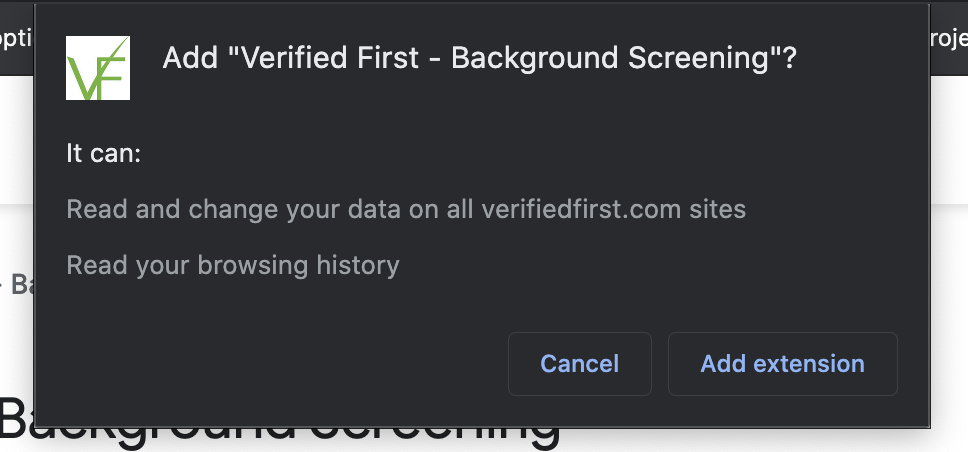This screenshot has height=452, width=968.
Task: Click the word "sites" ending the first permission
Action: click(718, 209)
